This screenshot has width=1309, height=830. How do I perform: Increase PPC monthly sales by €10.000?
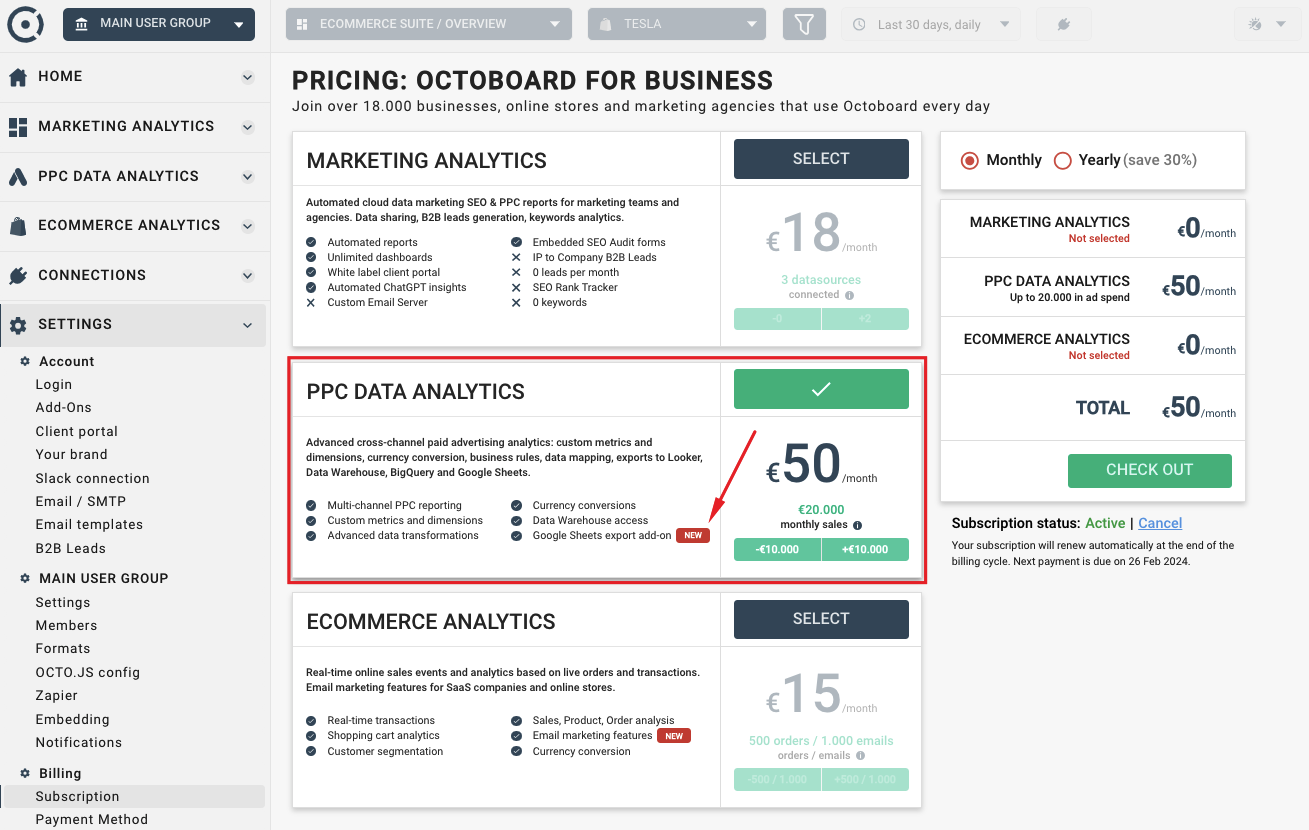tap(865, 550)
